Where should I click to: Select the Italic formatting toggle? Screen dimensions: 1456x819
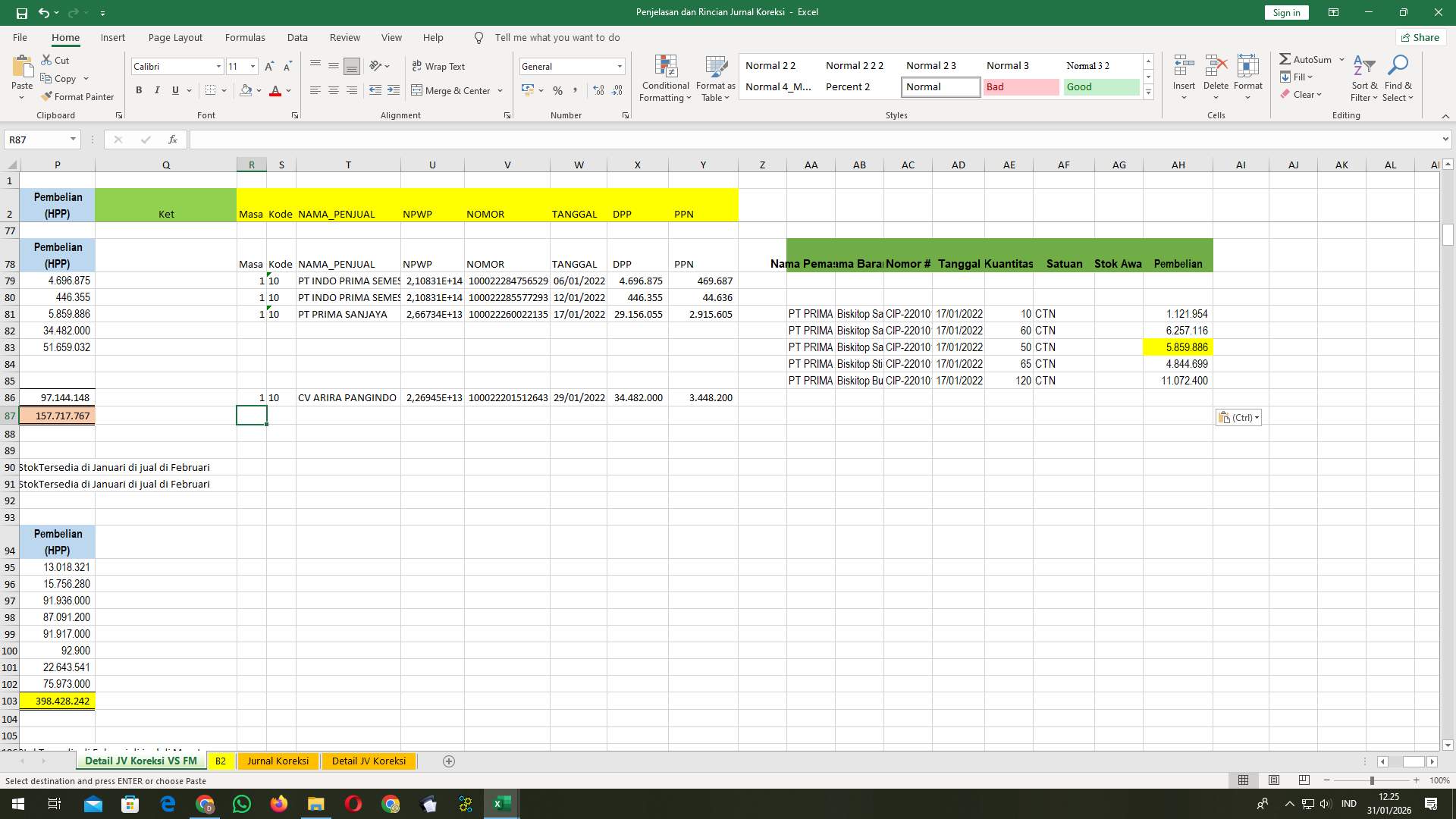coord(157,89)
